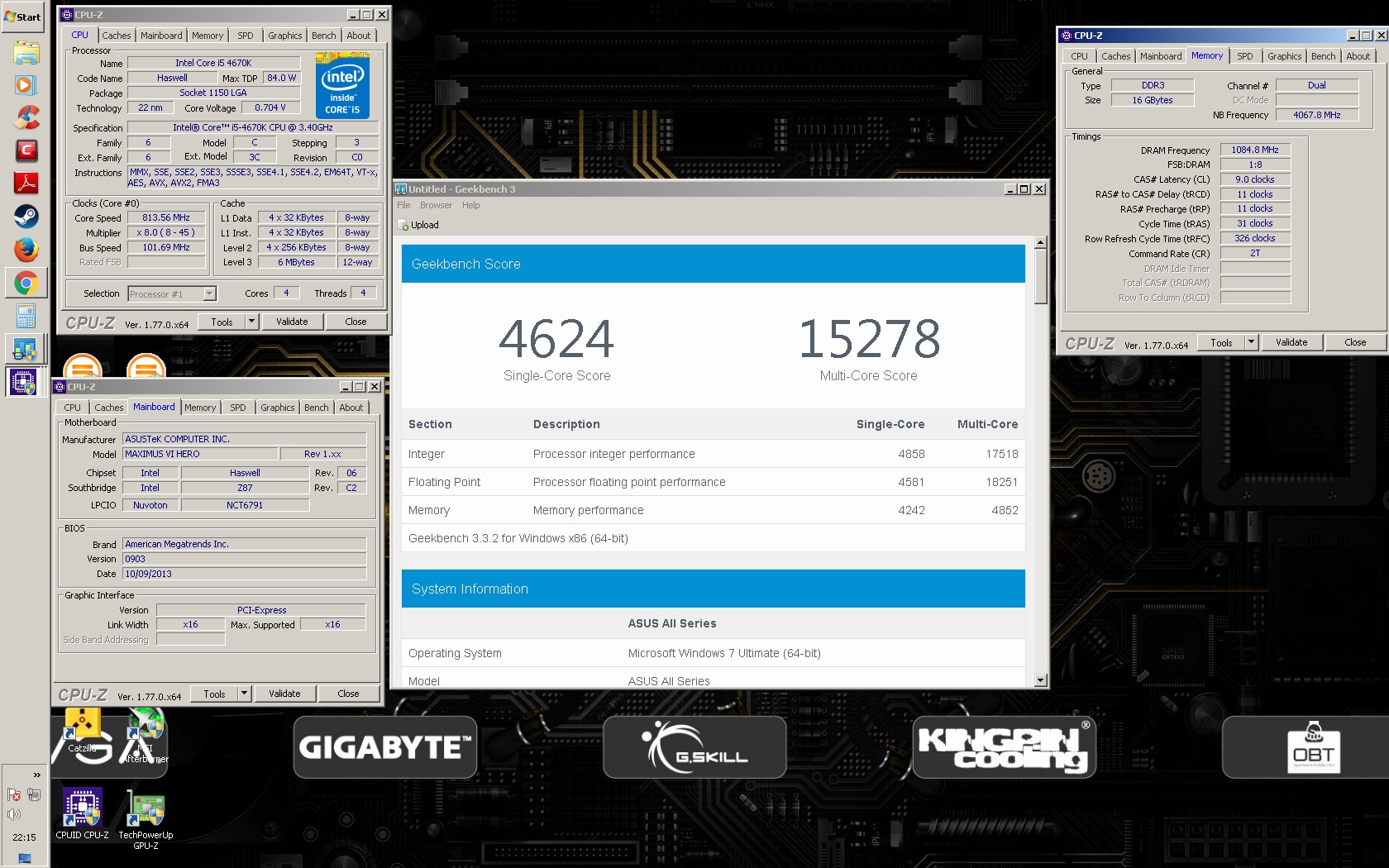The image size is (1389, 868).
Task: Launch Windows Media Player from the taskbar
Action: (26, 85)
